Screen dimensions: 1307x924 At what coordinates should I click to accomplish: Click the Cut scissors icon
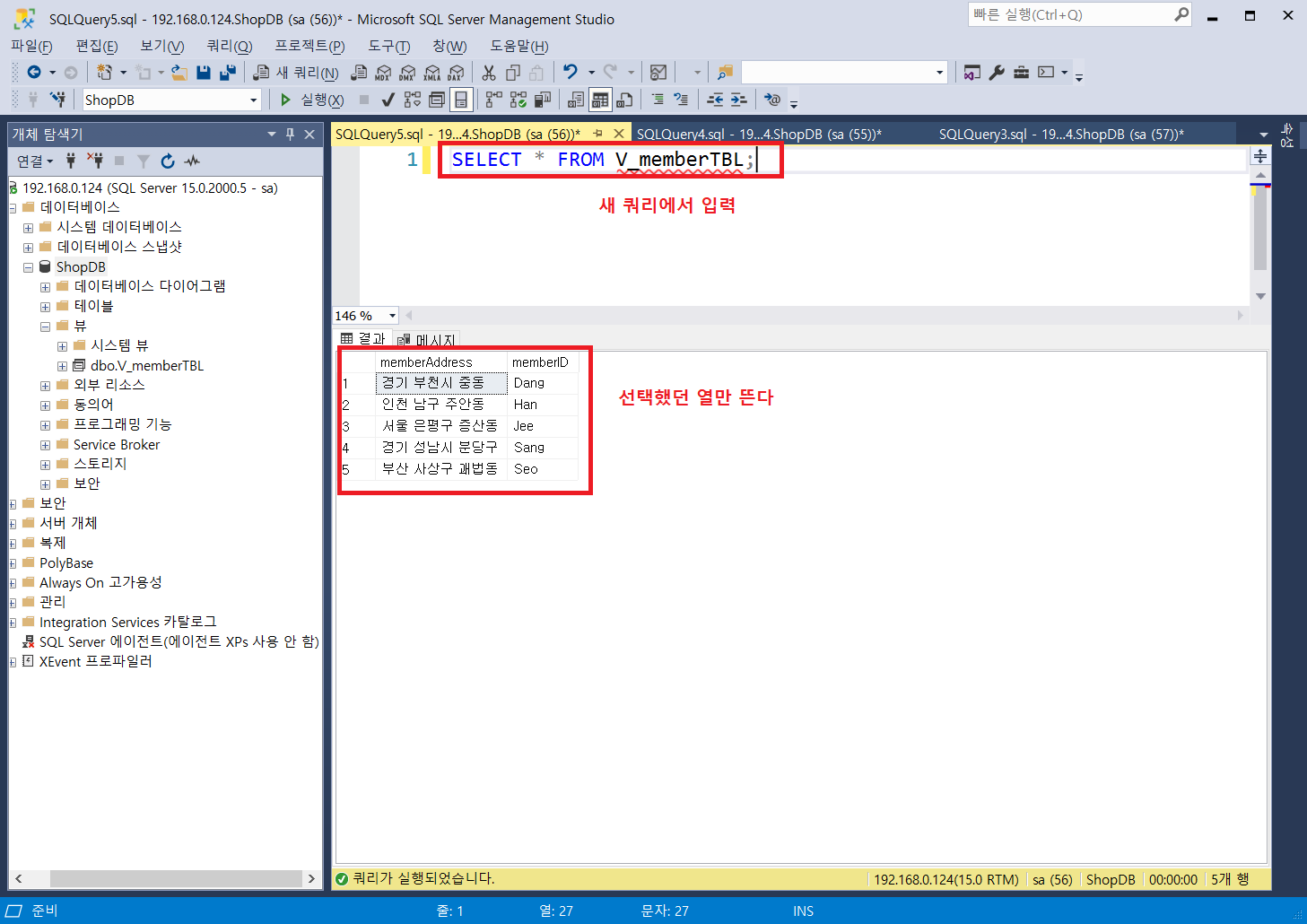tap(489, 73)
